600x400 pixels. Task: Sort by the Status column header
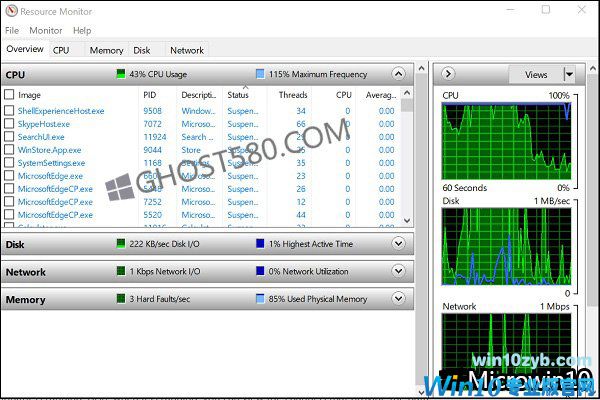238,95
